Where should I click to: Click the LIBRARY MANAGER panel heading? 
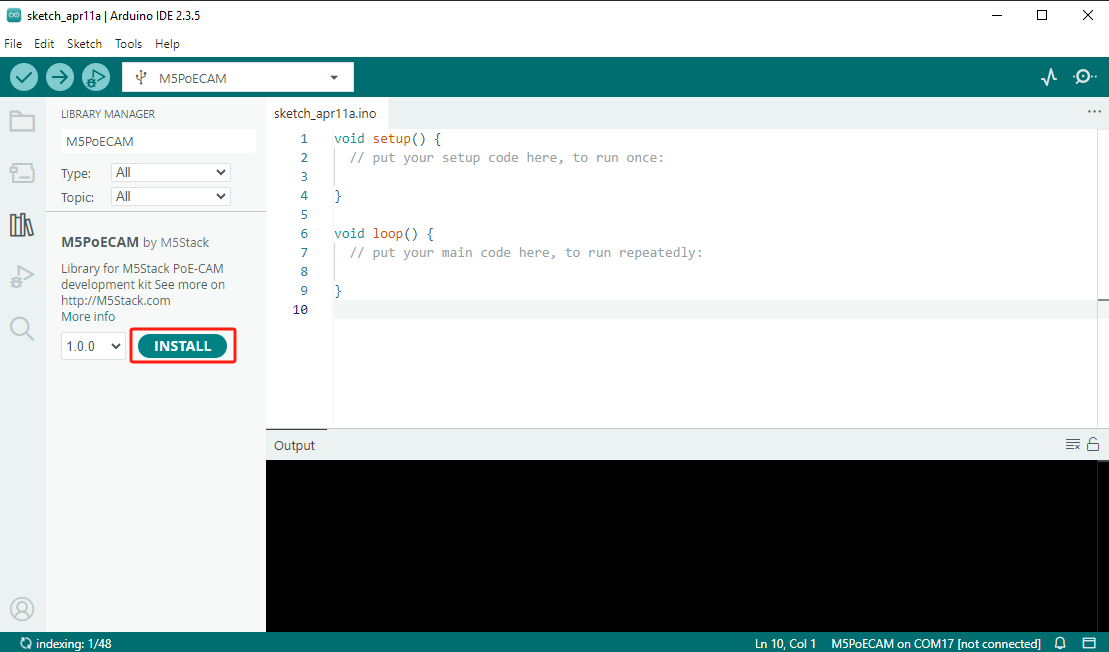tap(108, 114)
